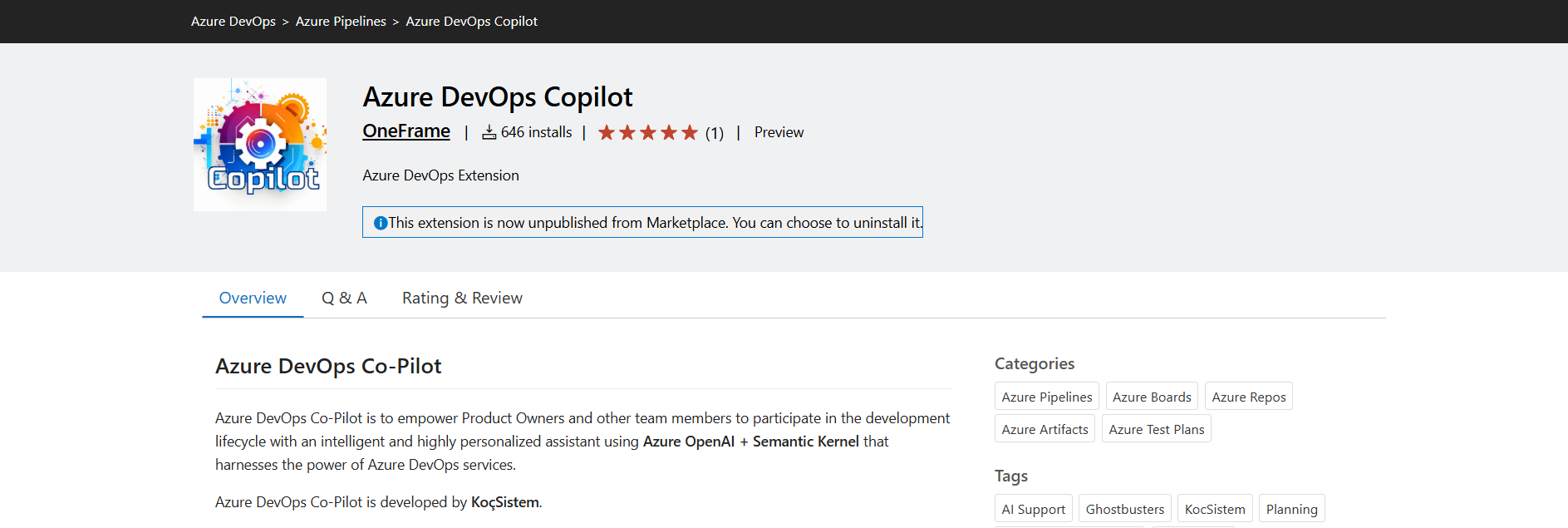Screen dimensions: 1568x528
Task: Click the Azure DevOps Copilot breadcrumb
Action: (x=471, y=22)
